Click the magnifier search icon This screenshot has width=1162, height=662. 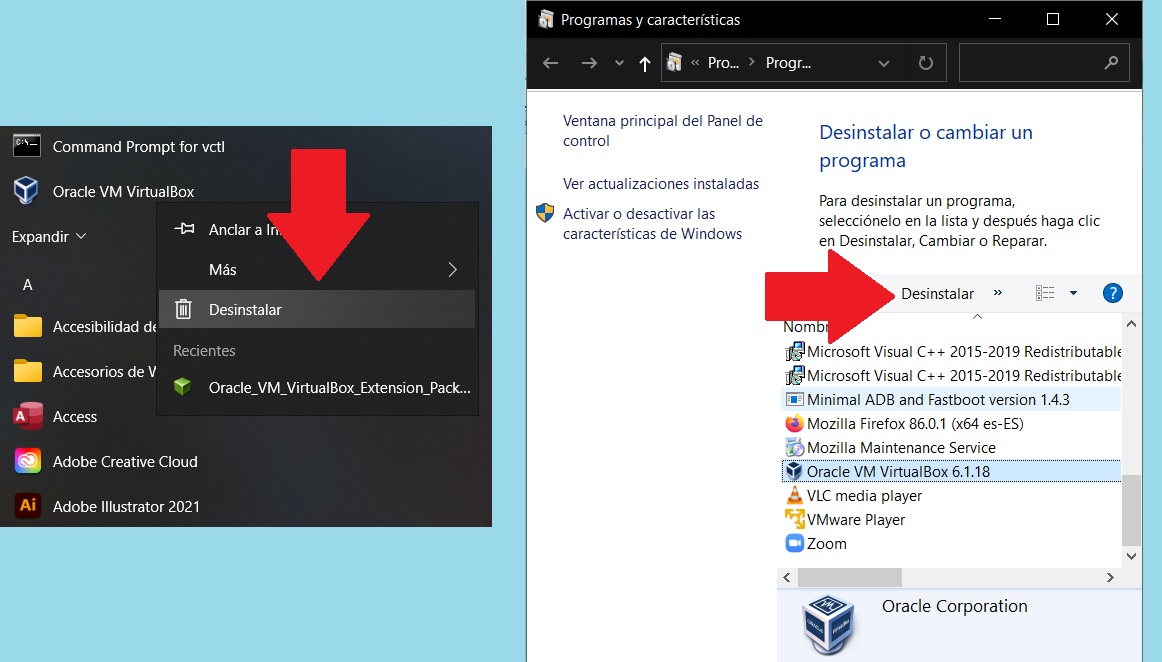tap(1111, 63)
